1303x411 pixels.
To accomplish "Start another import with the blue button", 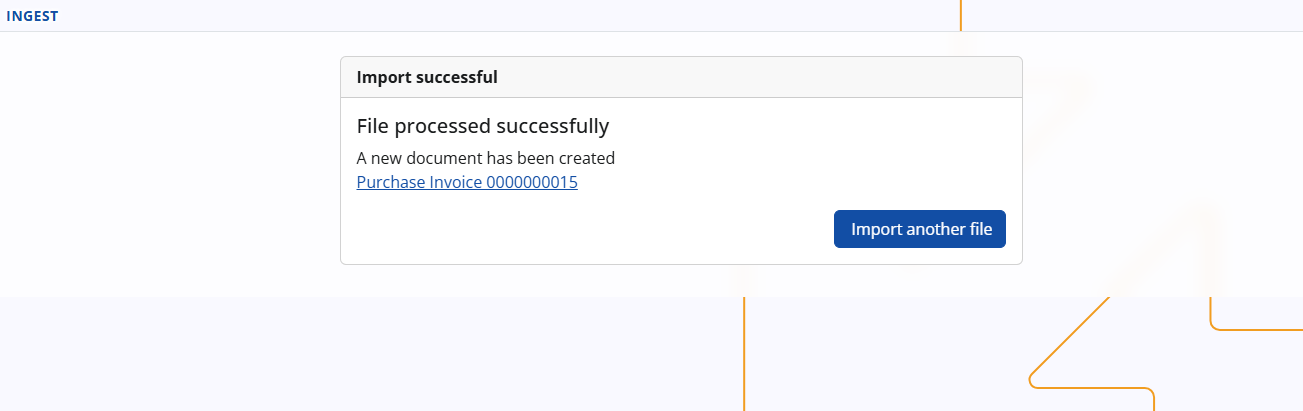I will click(919, 229).
